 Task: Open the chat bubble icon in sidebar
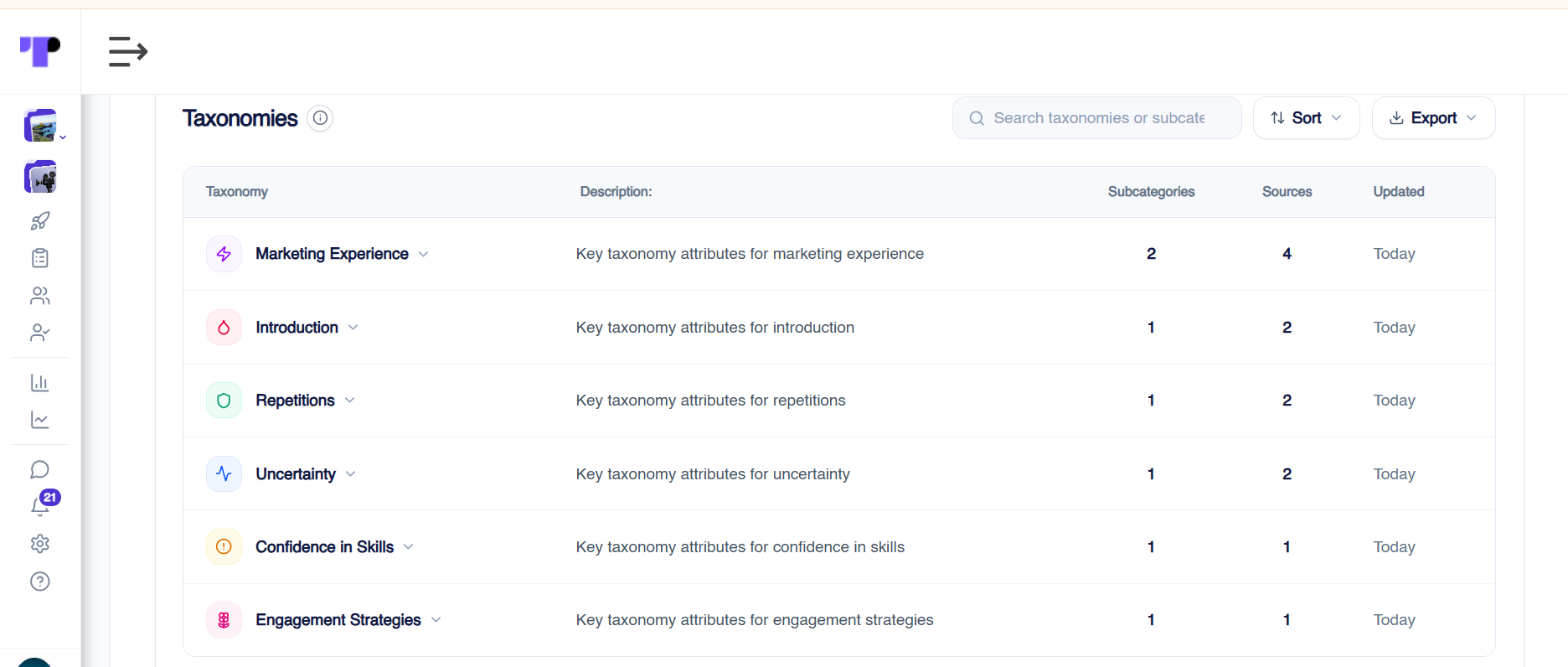(40, 469)
